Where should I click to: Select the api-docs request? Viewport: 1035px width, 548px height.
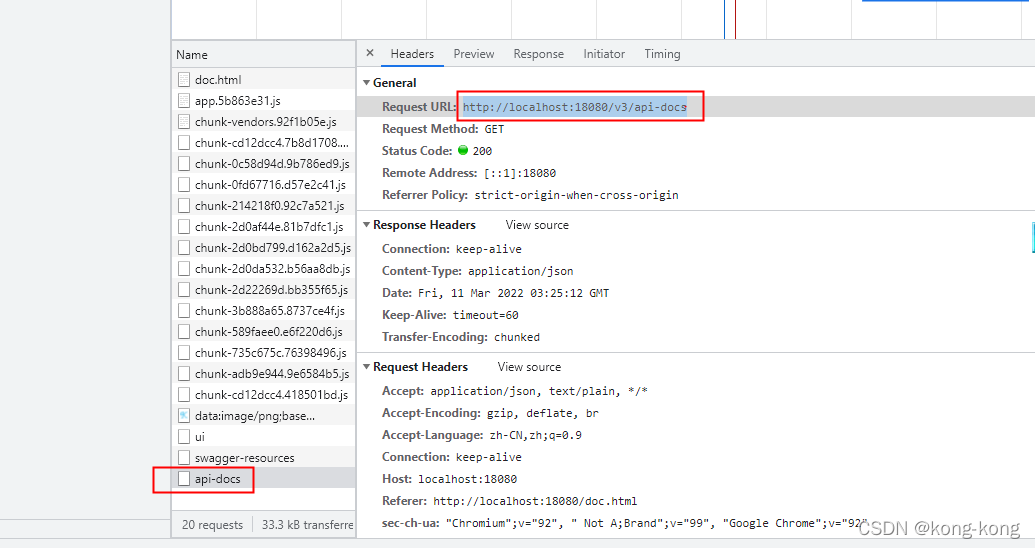click(x=264, y=479)
